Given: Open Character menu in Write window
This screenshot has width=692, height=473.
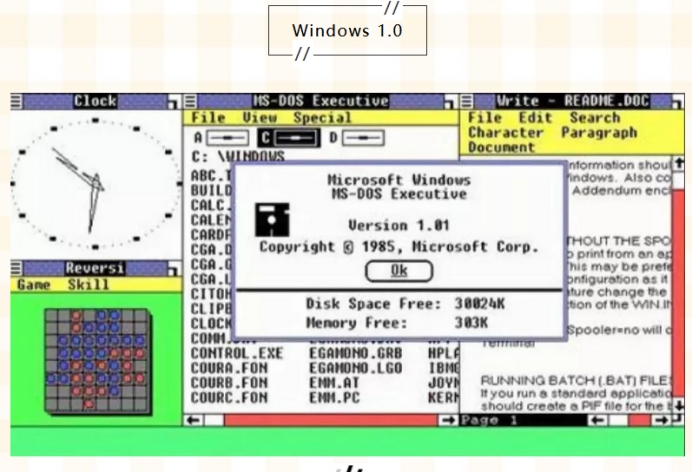Looking at the screenshot, I should 506,132.
